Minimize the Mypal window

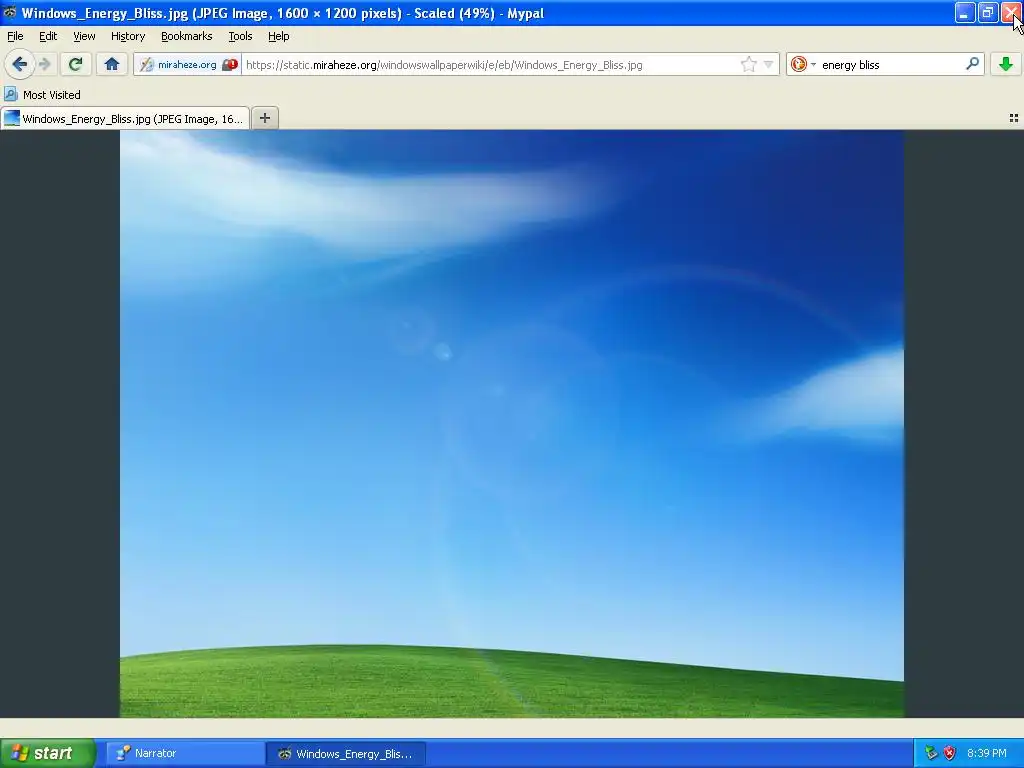click(965, 12)
